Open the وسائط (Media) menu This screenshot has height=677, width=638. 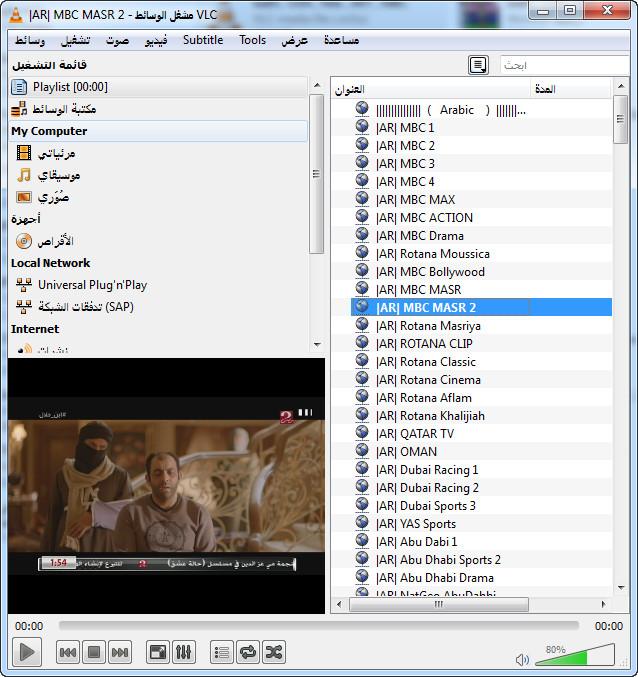(x=30, y=40)
